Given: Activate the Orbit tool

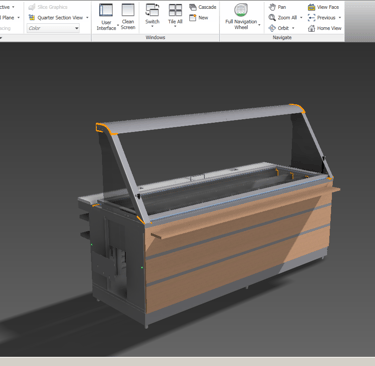Looking at the screenshot, I should coord(279,28).
